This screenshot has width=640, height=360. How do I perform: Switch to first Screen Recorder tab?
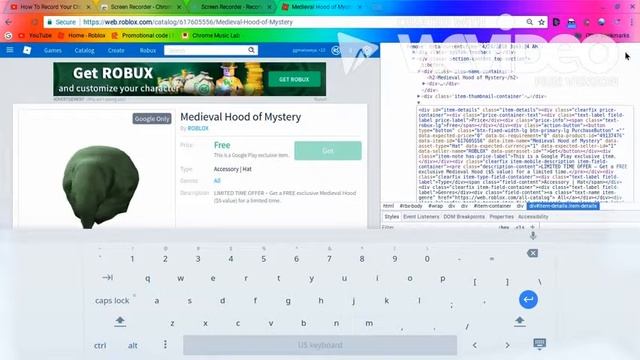[141, 7]
